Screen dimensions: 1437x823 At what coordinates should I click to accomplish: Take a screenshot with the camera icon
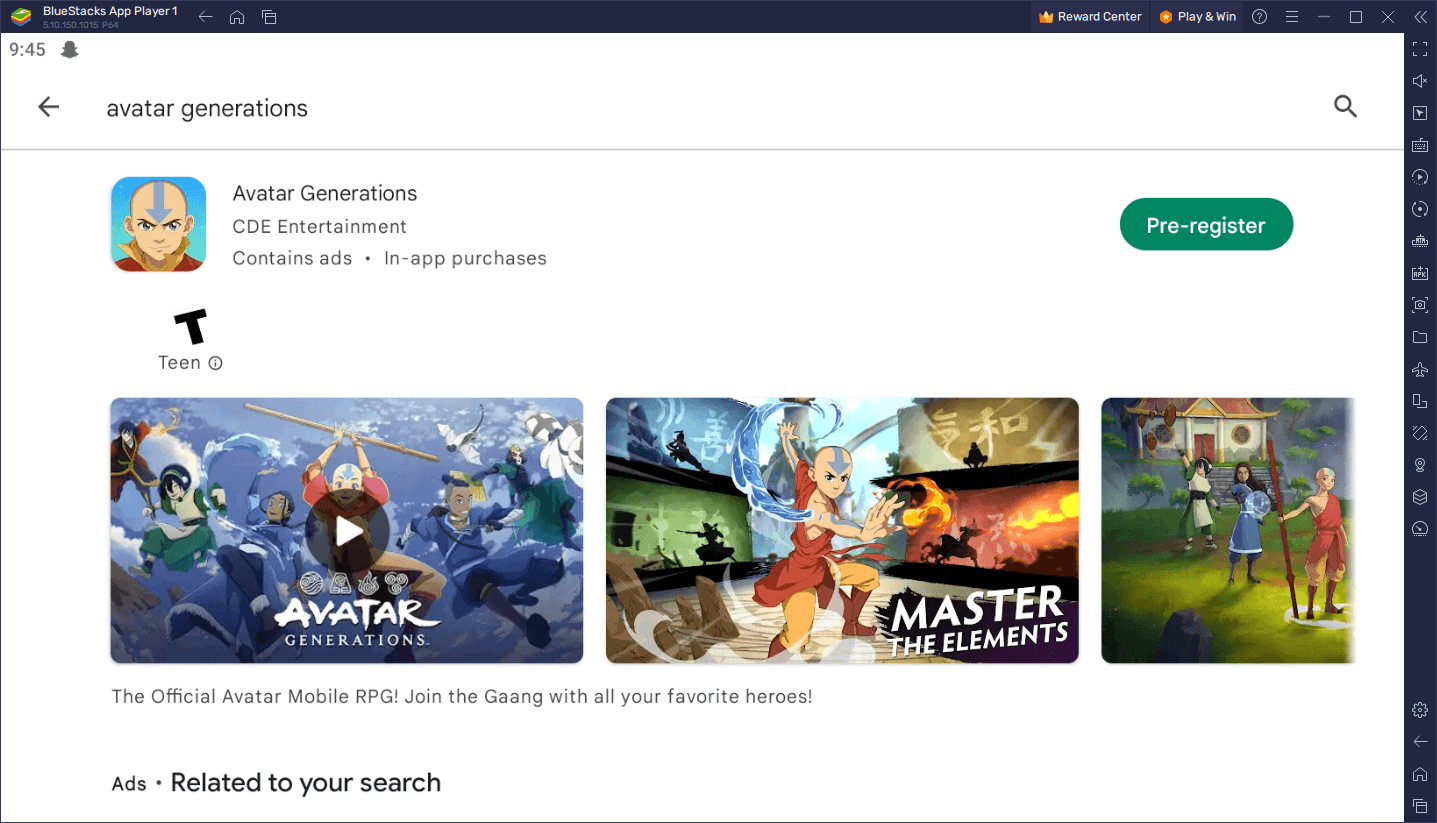point(1420,305)
